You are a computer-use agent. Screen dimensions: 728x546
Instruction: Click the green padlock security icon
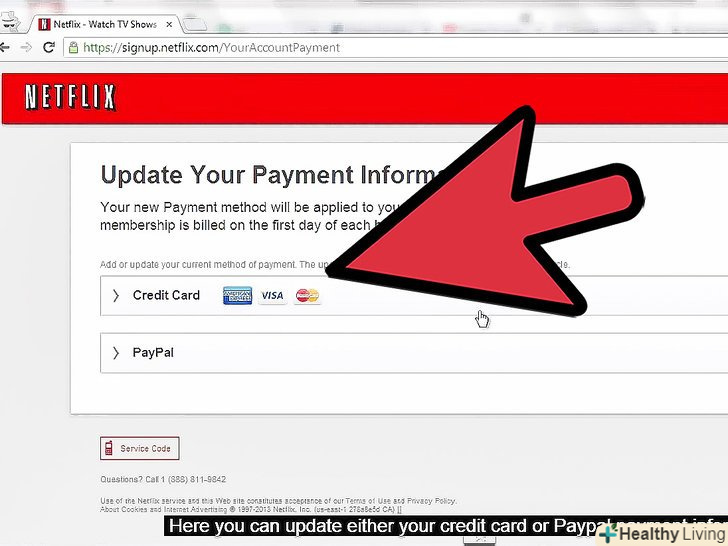[x=73, y=47]
